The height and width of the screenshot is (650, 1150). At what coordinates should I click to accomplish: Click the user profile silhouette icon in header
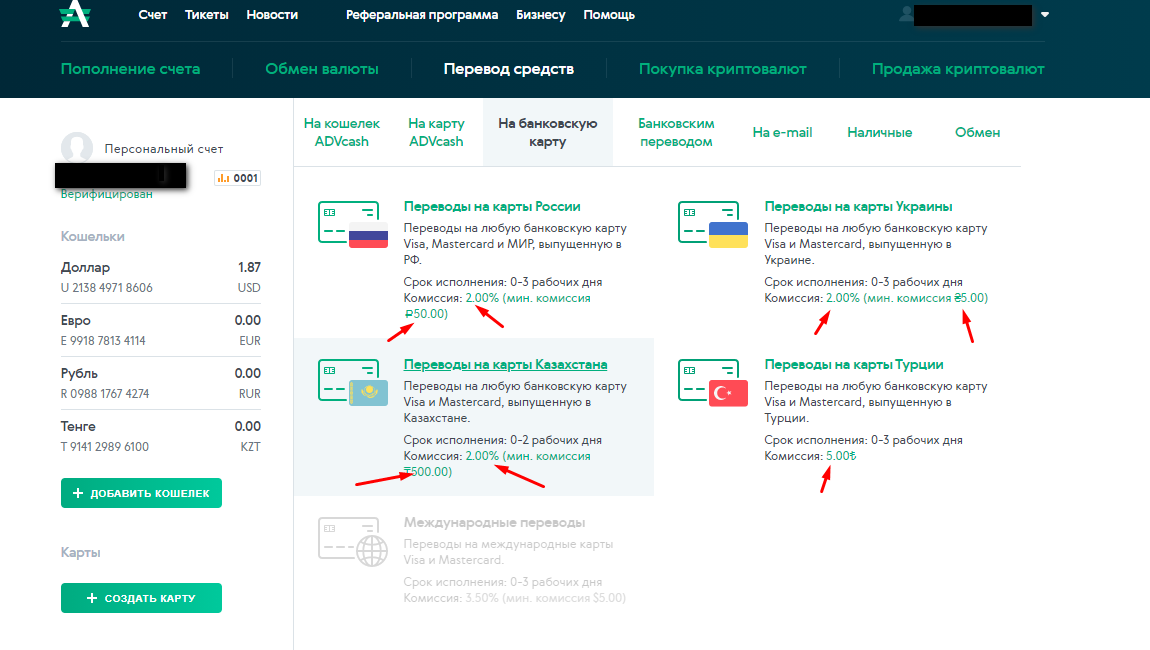pos(907,14)
